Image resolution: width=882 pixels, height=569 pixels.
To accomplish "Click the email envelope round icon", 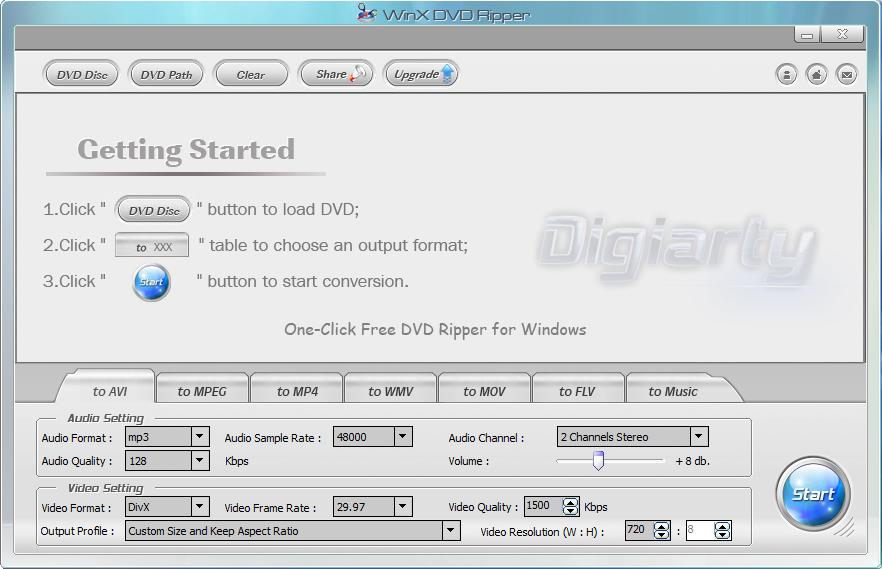I will (x=846, y=74).
